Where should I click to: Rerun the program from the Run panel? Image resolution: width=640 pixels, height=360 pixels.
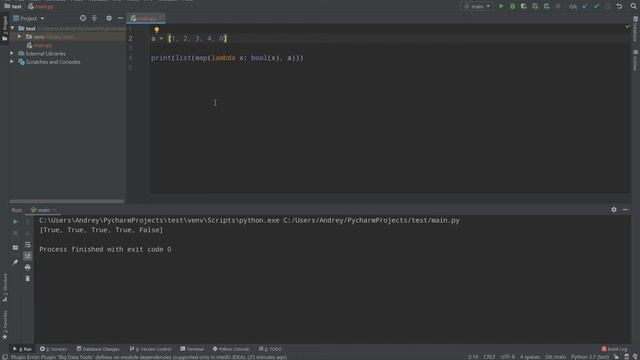pos(15,222)
